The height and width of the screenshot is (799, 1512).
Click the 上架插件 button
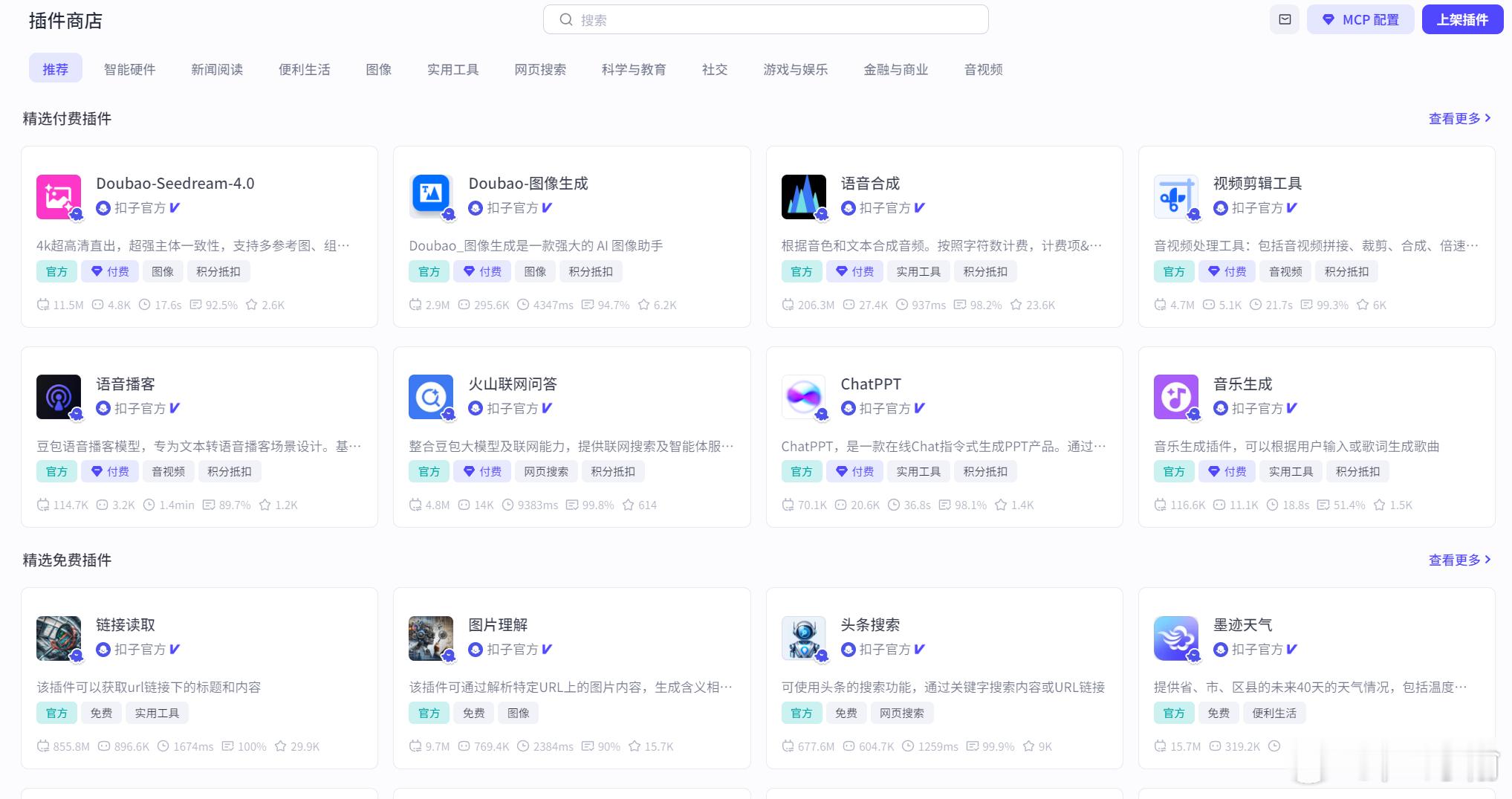click(1462, 20)
